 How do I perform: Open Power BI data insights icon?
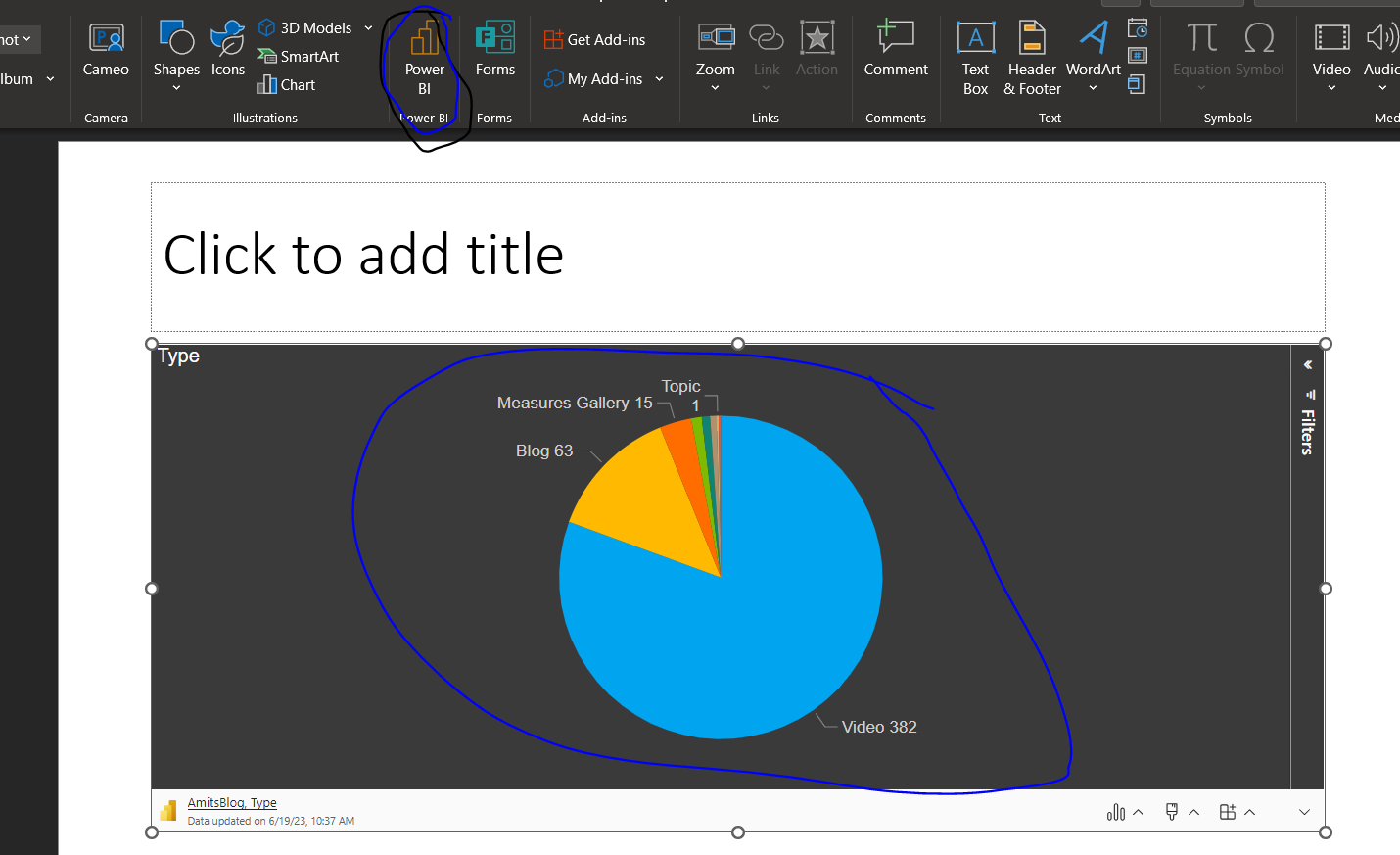[1116, 812]
